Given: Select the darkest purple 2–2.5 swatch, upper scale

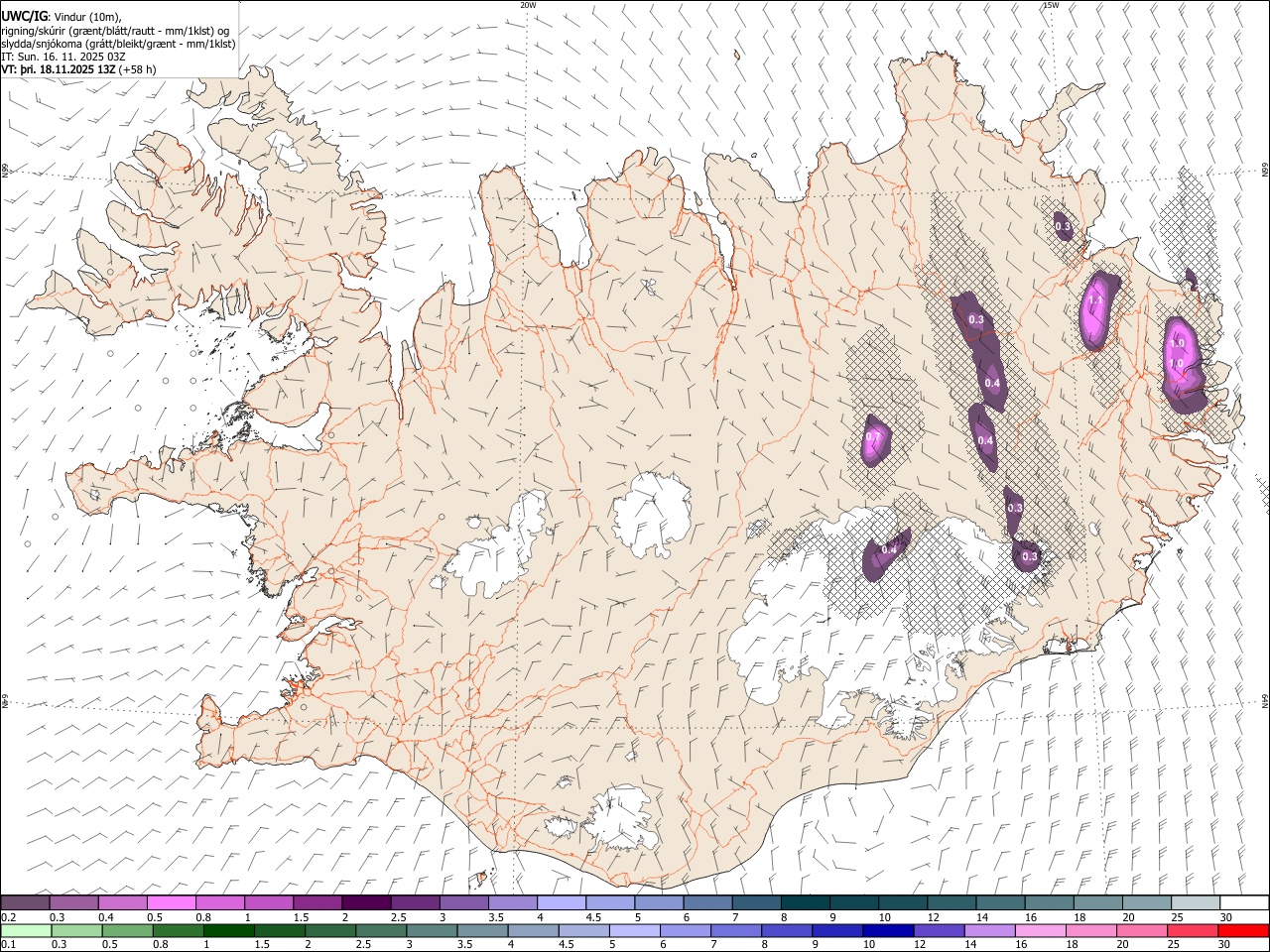Looking at the screenshot, I should (x=366, y=902).
